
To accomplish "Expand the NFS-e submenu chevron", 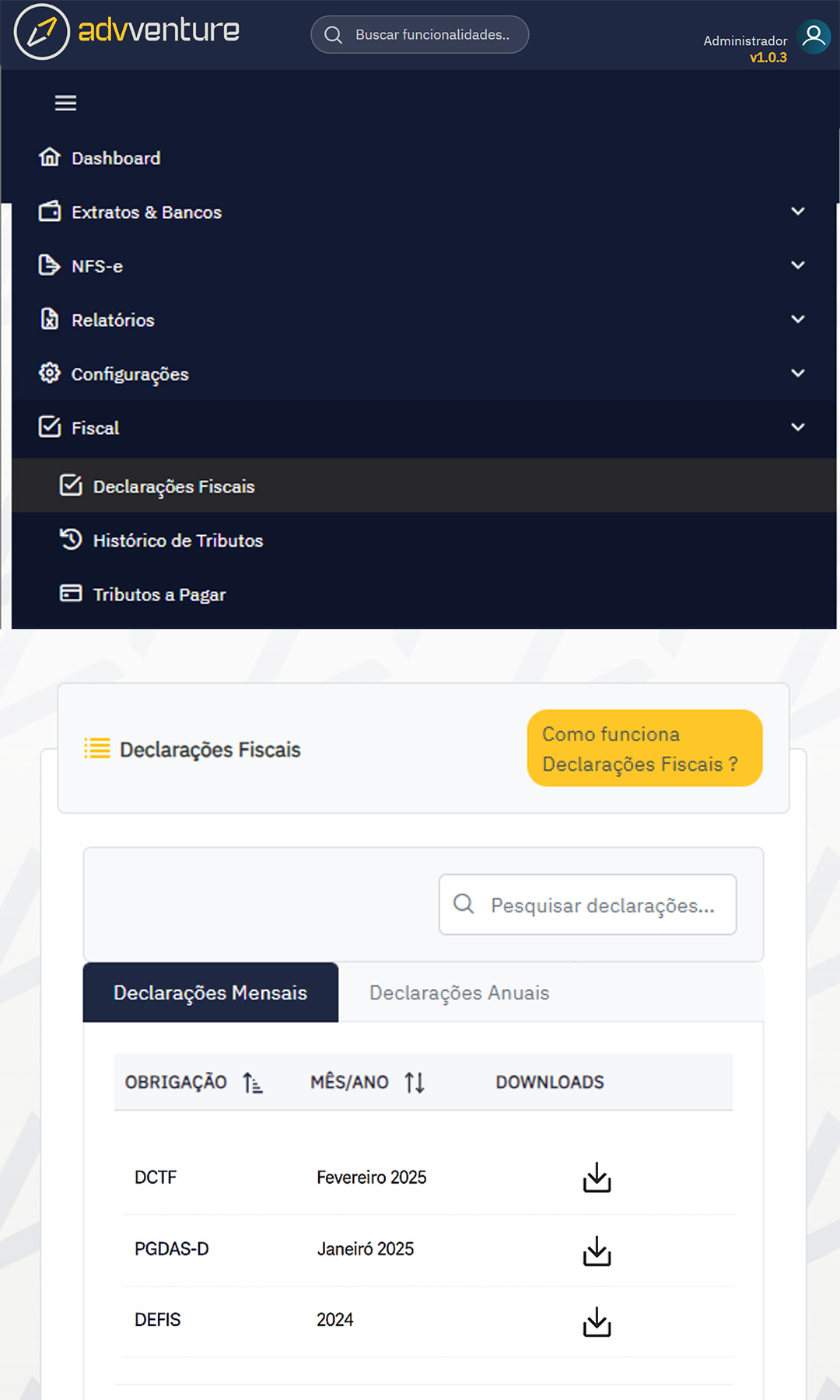I will [797, 265].
